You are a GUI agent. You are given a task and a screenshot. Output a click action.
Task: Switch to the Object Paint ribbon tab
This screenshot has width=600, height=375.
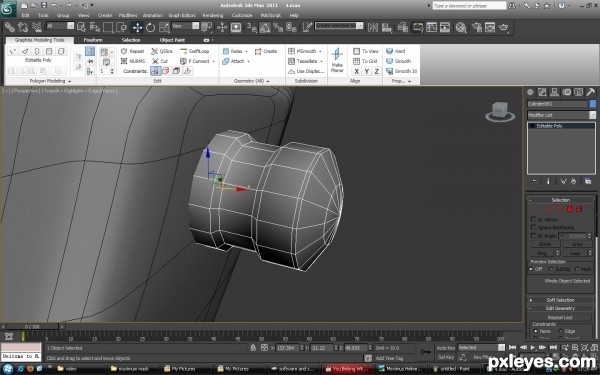[x=172, y=40]
